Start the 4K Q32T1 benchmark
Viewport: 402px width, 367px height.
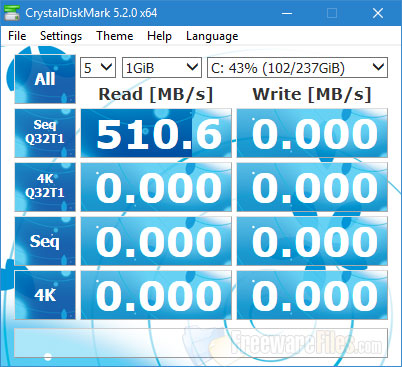coord(45,187)
